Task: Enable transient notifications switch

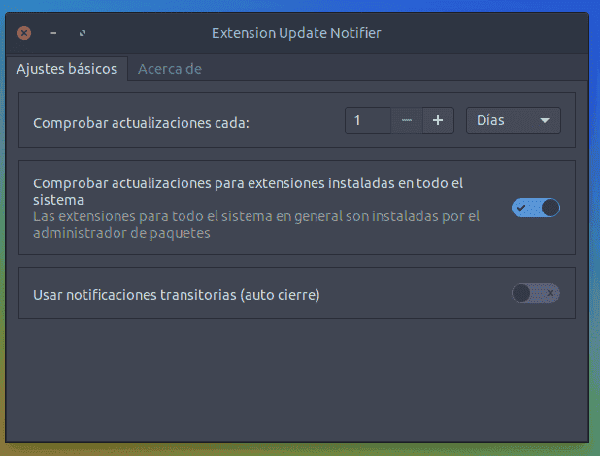Action: (x=536, y=293)
